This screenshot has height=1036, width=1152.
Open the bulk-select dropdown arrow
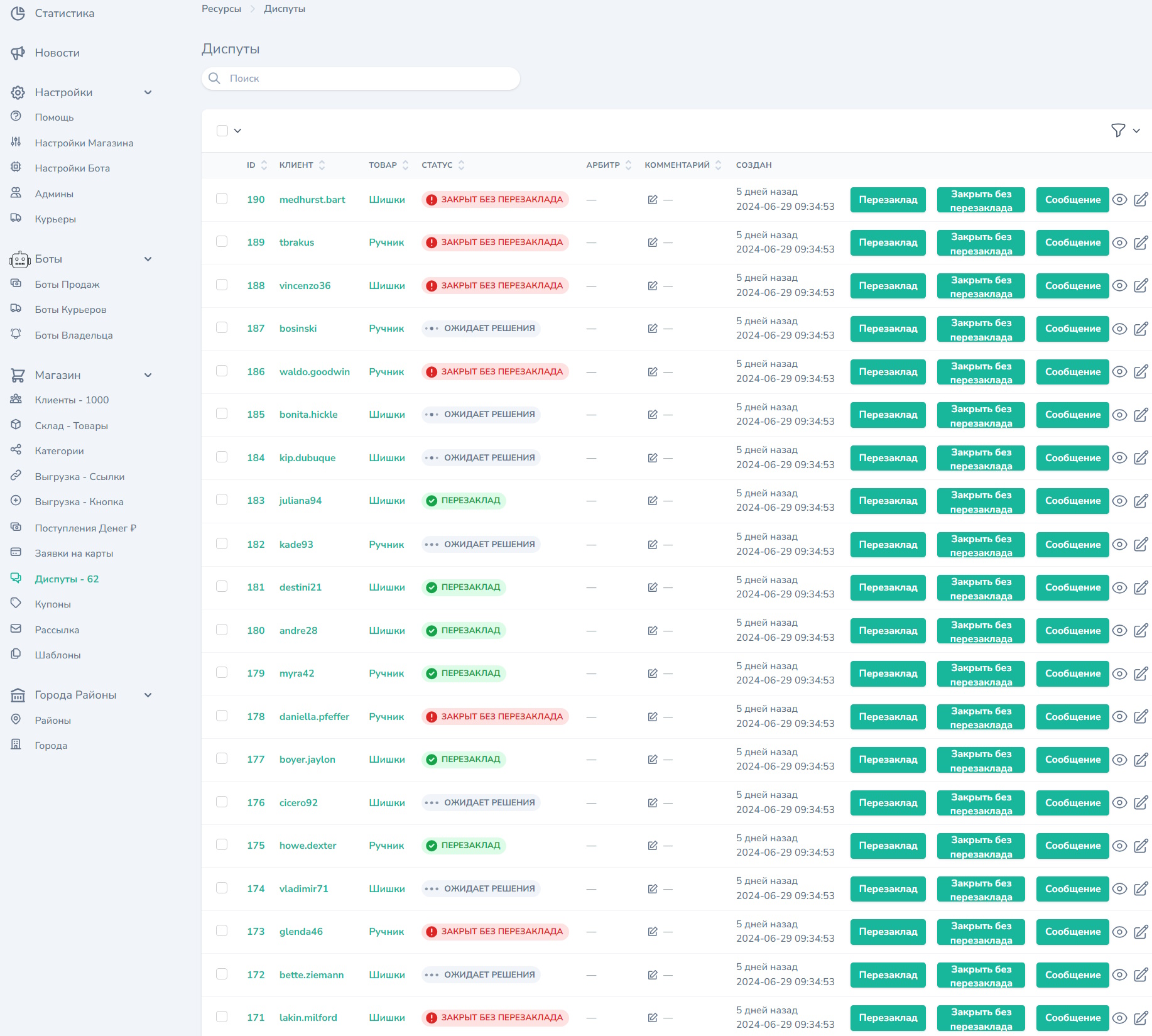(x=238, y=131)
